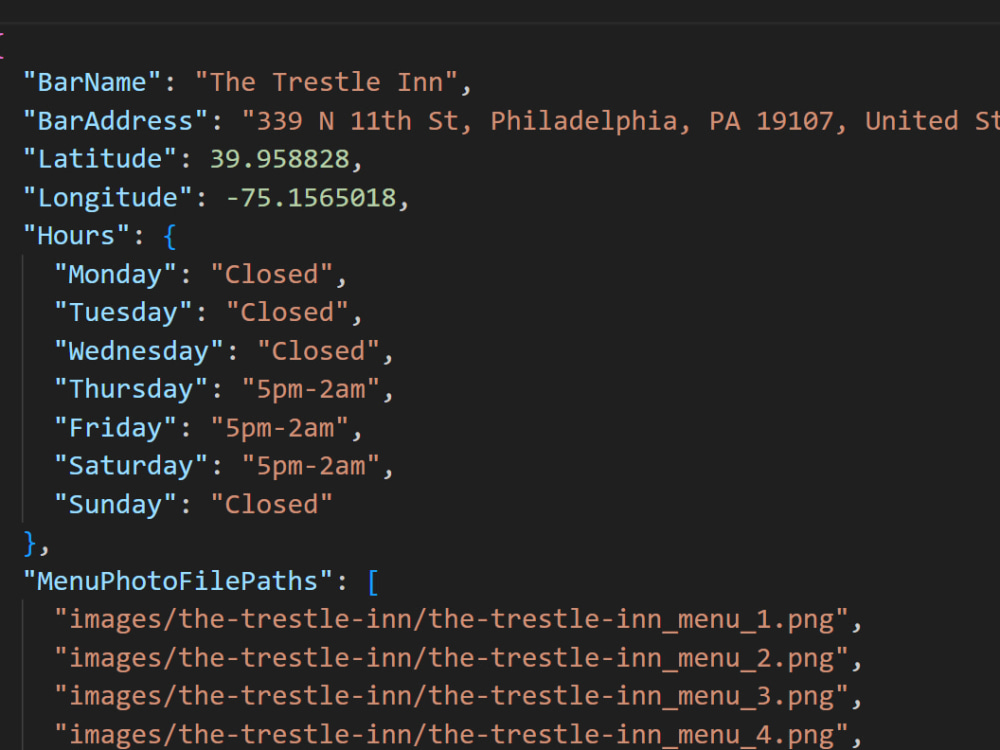Select Sunday's "Closed" value
This screenshot has height=750, width=1000.
(x=272, y=504)
